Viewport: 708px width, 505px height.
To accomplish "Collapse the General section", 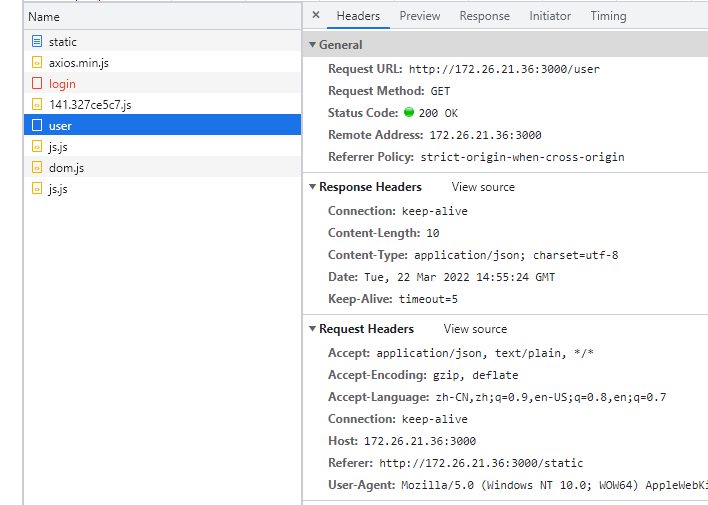I will (x=313, y=45).
